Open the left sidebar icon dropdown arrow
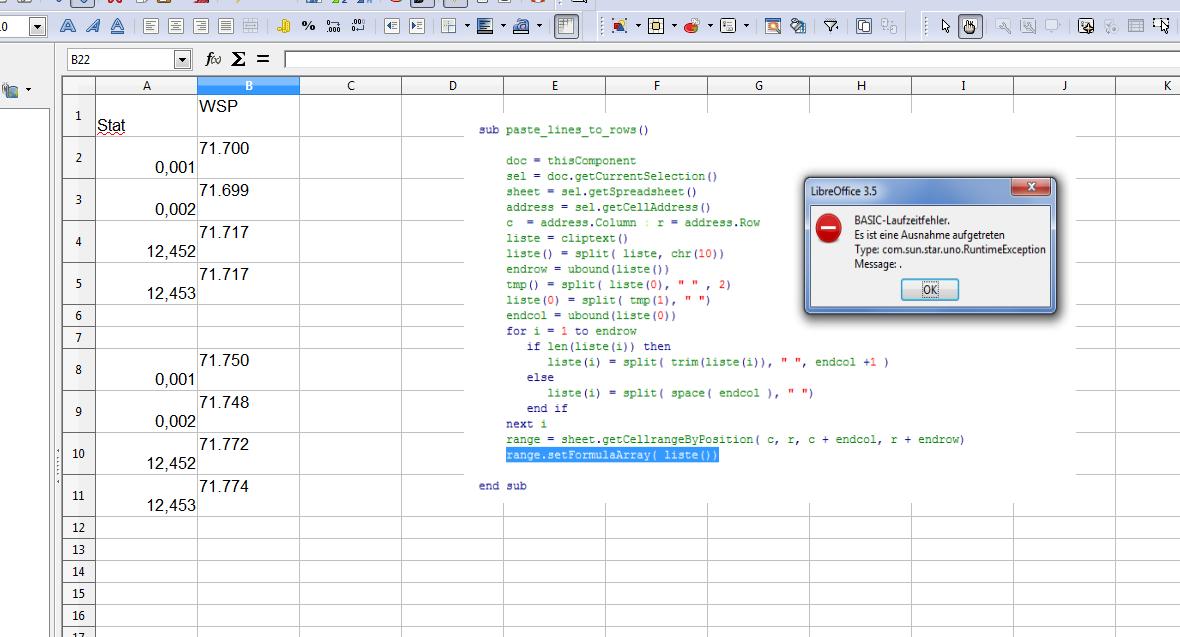Screen dimensions: 1180x637 click(29, 90)
